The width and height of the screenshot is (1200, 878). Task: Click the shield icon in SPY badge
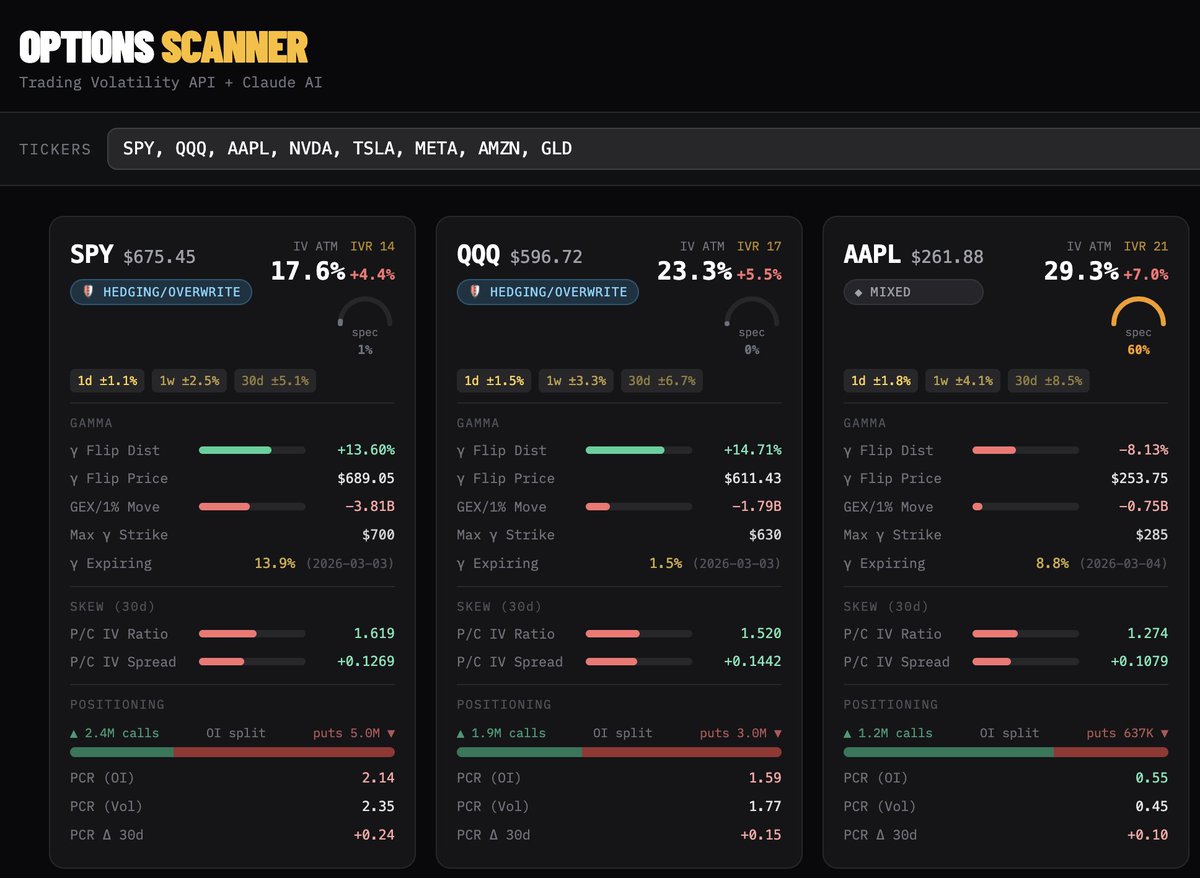[89, 292]
